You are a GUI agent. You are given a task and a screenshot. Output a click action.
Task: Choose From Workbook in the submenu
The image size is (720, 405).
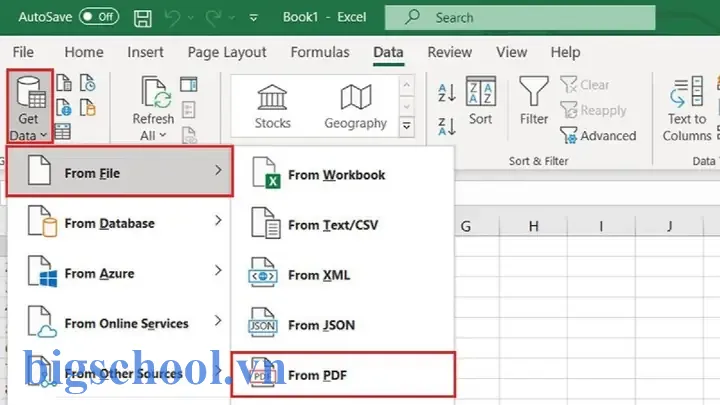(343, 175)
